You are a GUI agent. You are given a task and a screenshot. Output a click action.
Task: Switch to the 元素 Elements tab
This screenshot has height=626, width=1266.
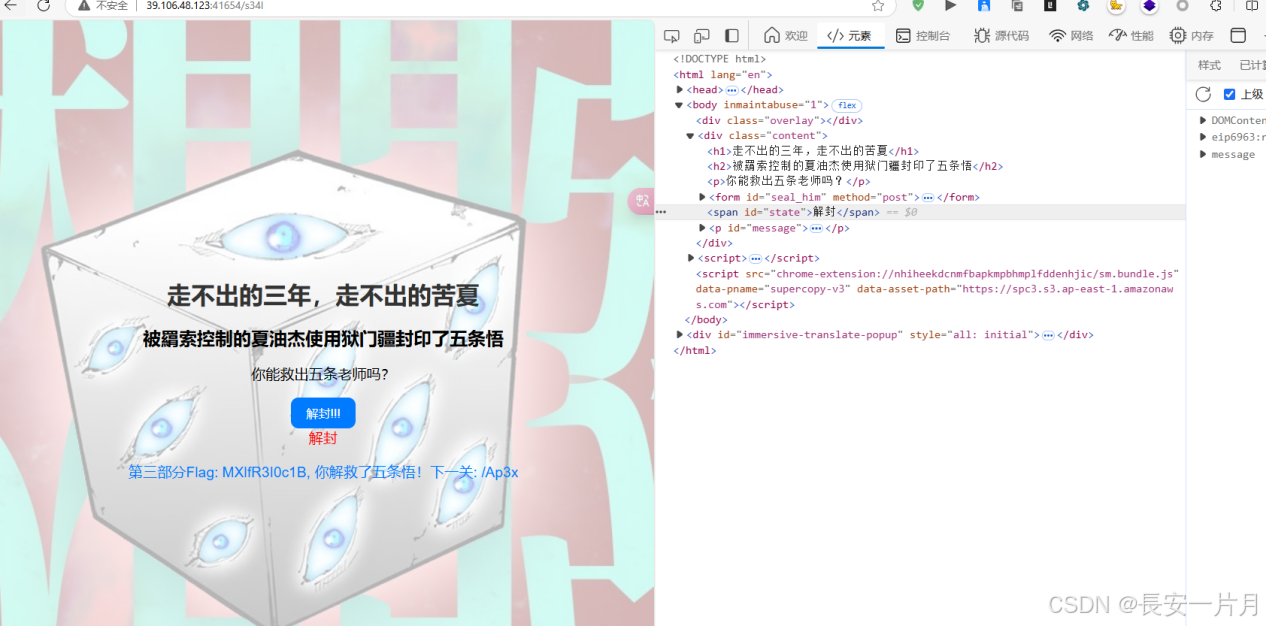[850, 36]
